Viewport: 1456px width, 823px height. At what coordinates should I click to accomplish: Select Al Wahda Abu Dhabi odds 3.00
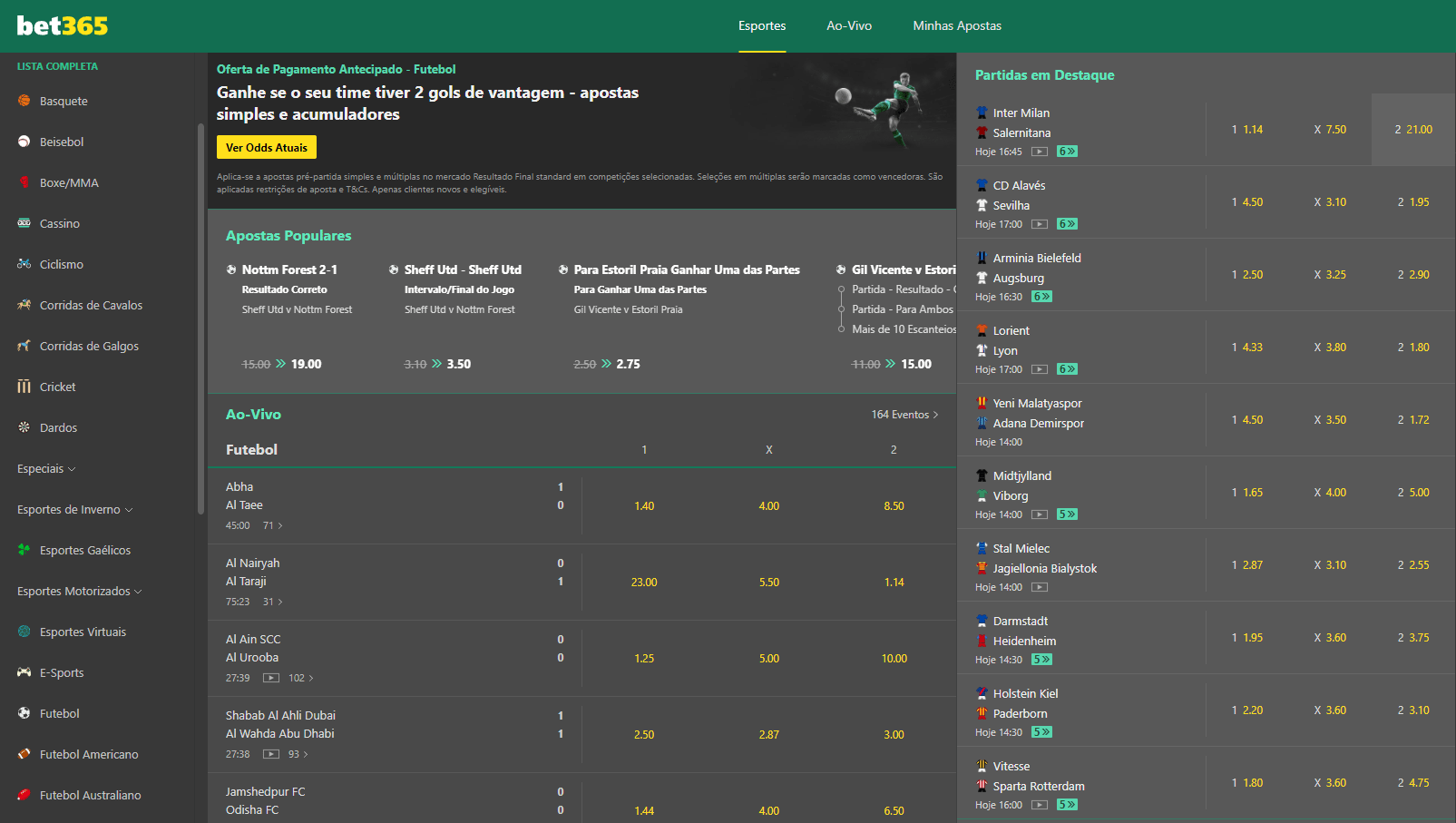point(894,735)
